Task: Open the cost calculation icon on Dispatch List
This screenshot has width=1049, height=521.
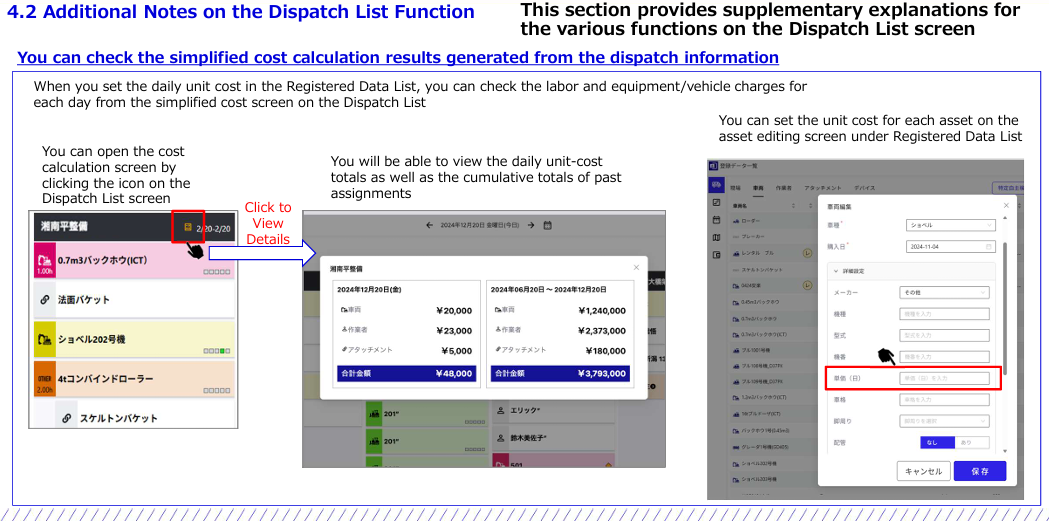Action: [x=187, y=227]
